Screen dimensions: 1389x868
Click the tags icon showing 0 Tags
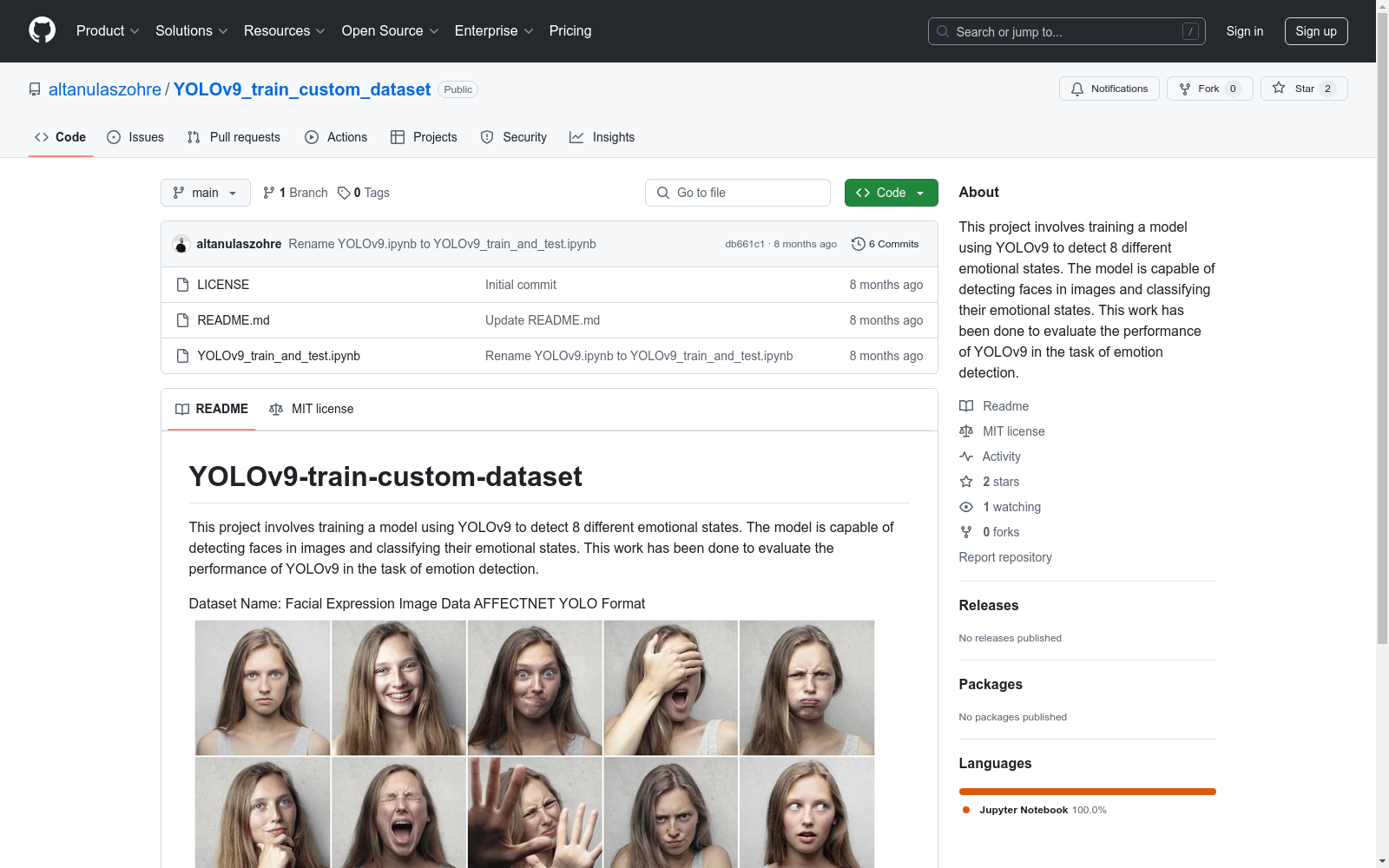pos(344,193)
